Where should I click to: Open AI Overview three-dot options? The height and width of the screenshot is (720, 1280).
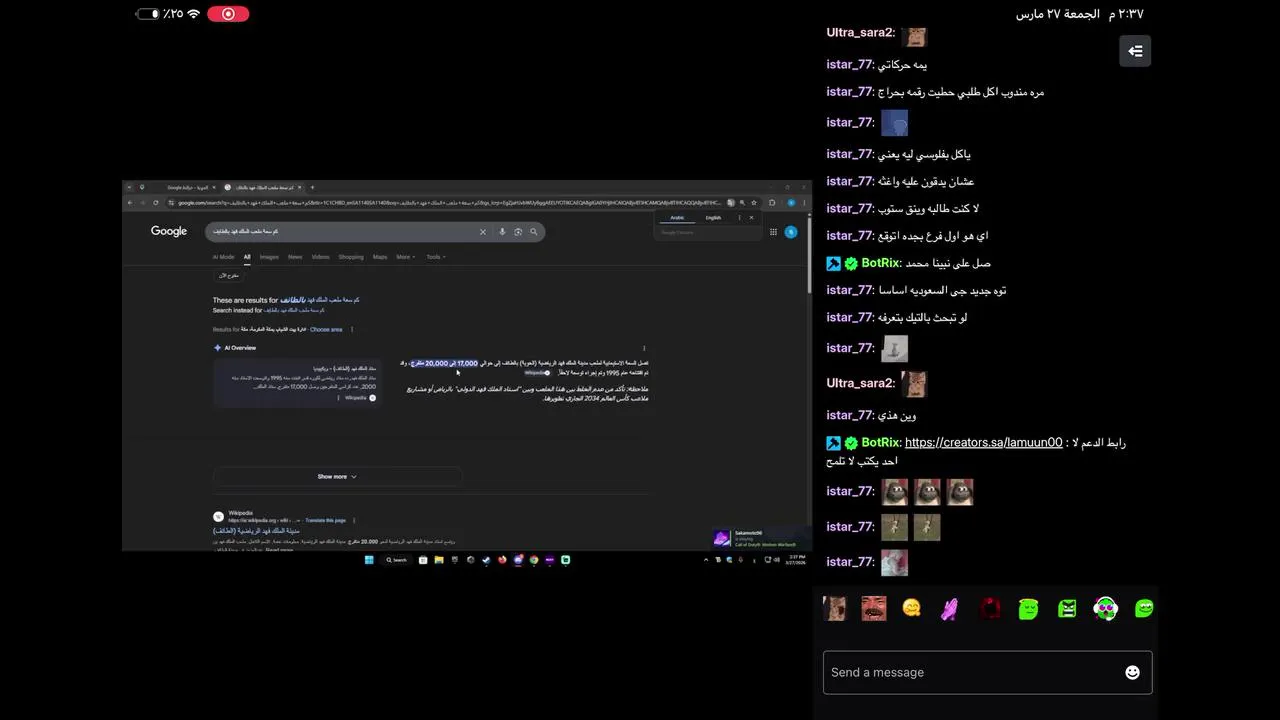(644, 348)
